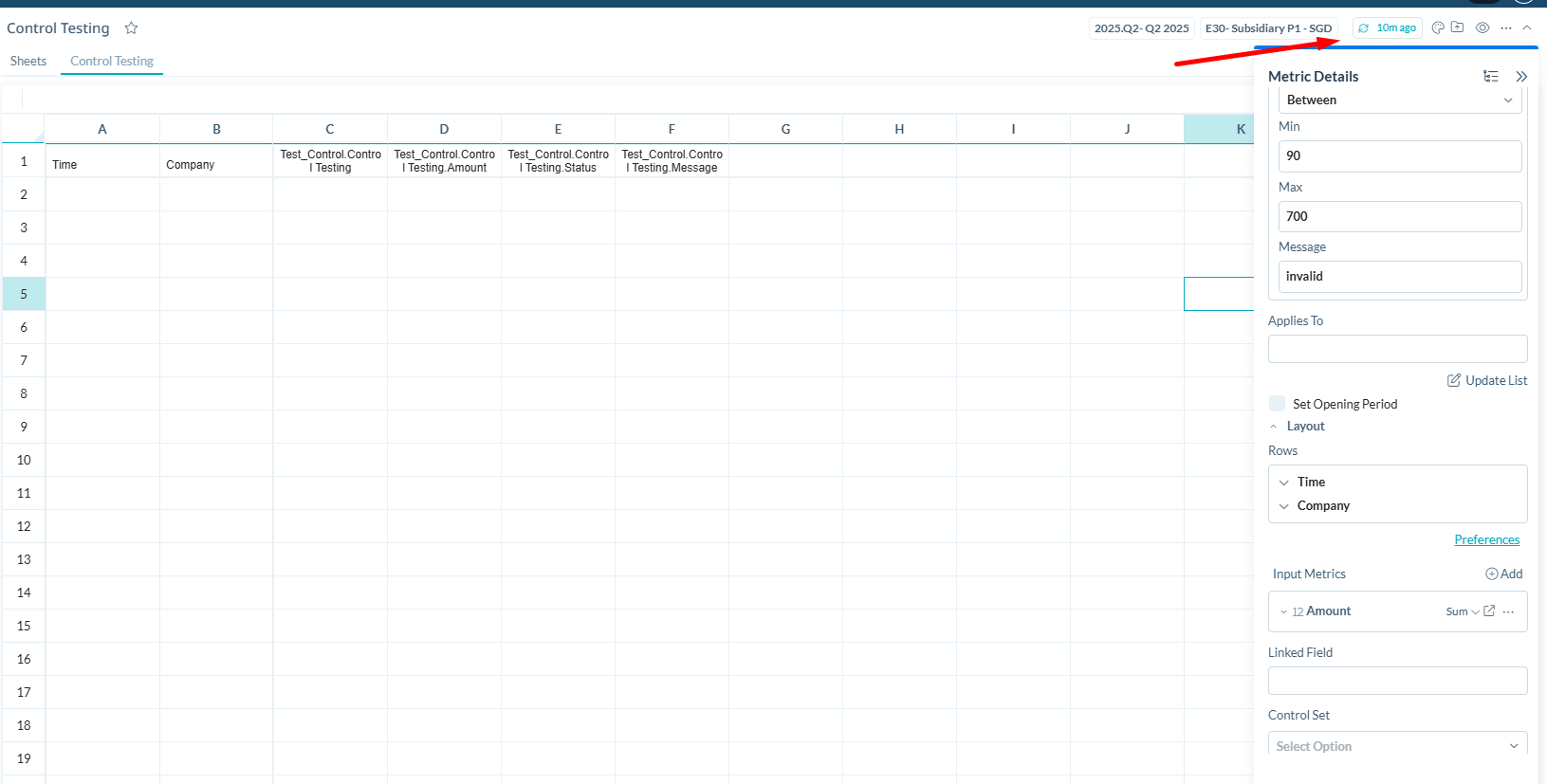Click the Add input metric button
1547x784 pixels.
(1503, 574)
